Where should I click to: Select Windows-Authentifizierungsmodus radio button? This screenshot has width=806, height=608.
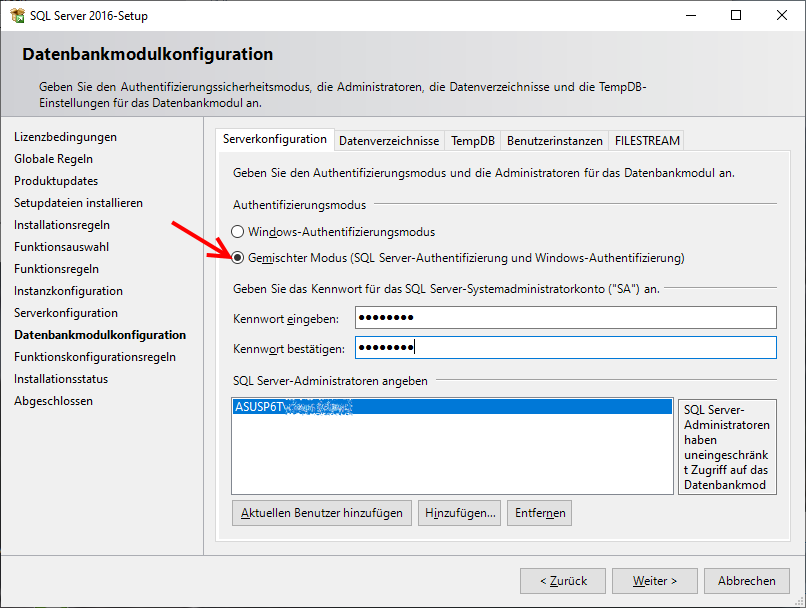click(x=238, y=232)
